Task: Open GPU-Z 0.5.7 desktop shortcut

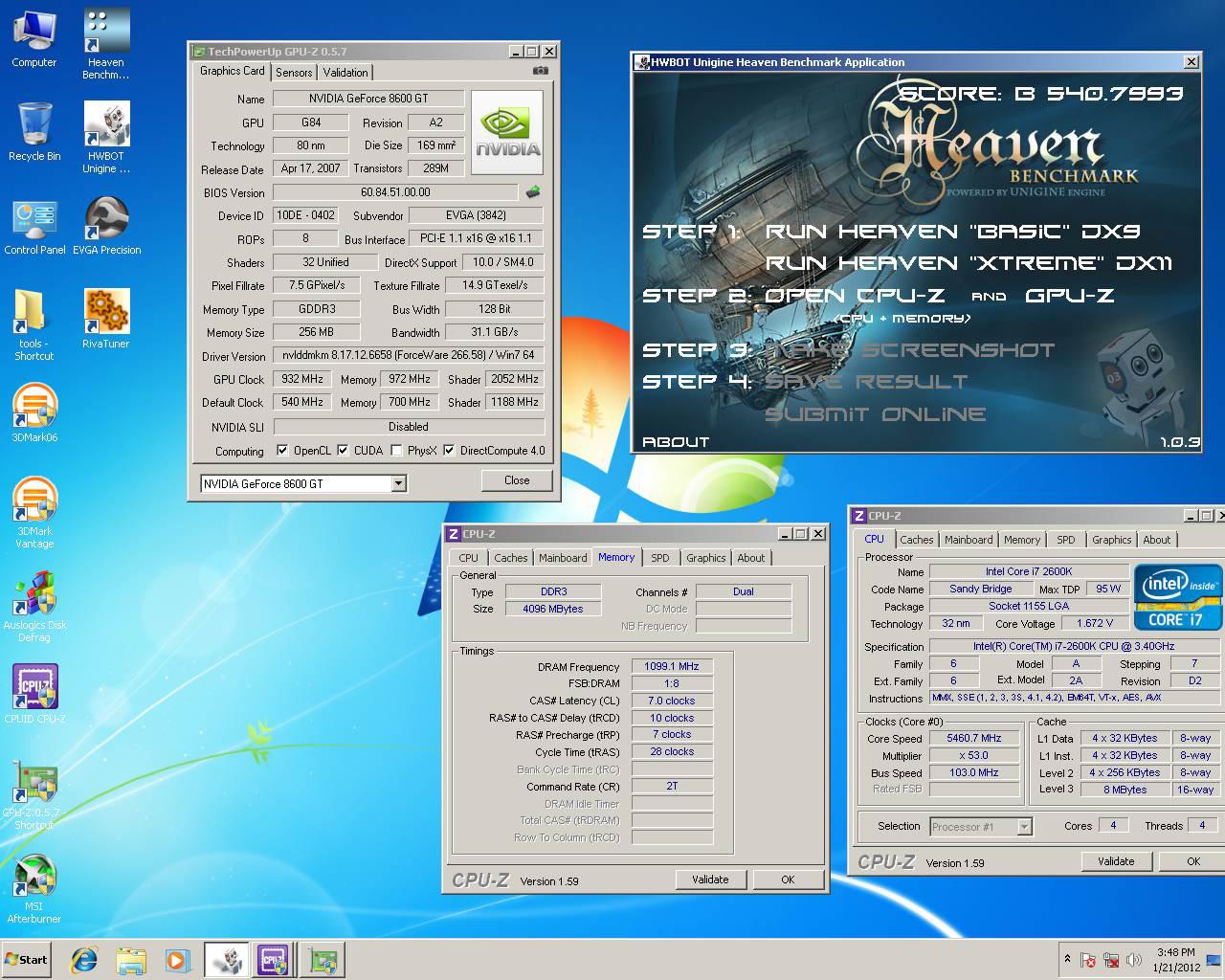Action: 34,794
